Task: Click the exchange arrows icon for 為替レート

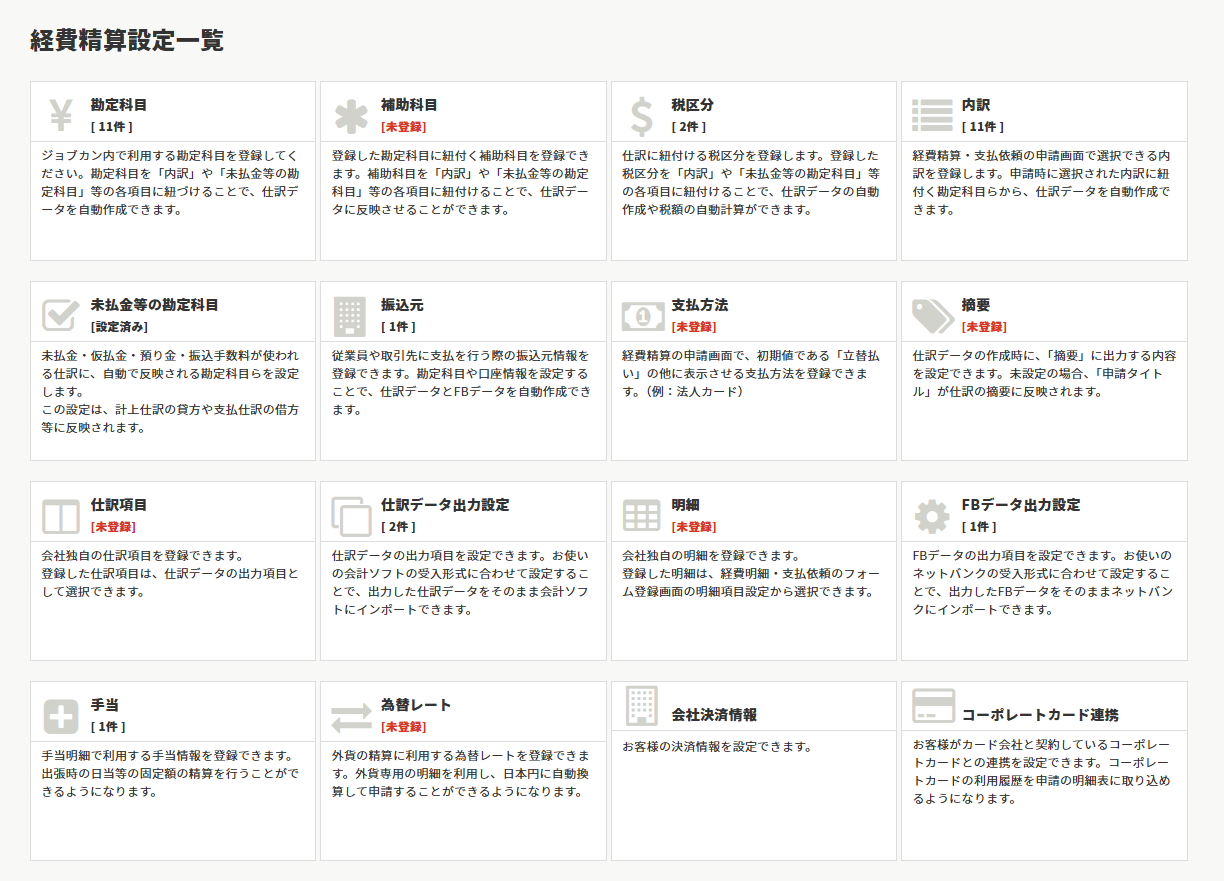Action: click(x=351, y=716)
